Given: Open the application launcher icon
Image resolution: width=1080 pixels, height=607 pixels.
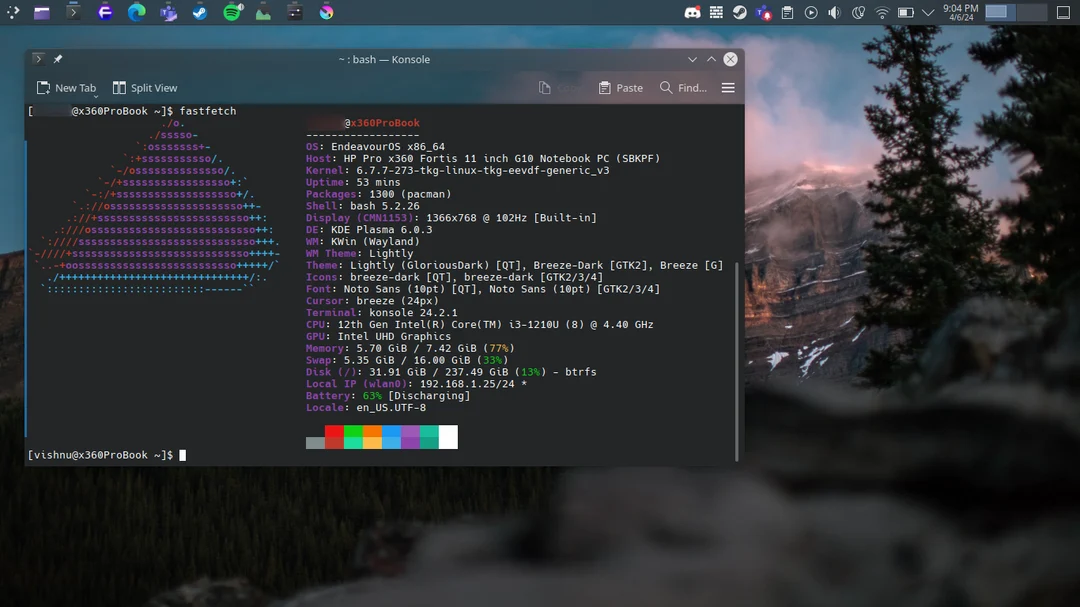Looking at the screenshot, I should (x=13, y=12).
